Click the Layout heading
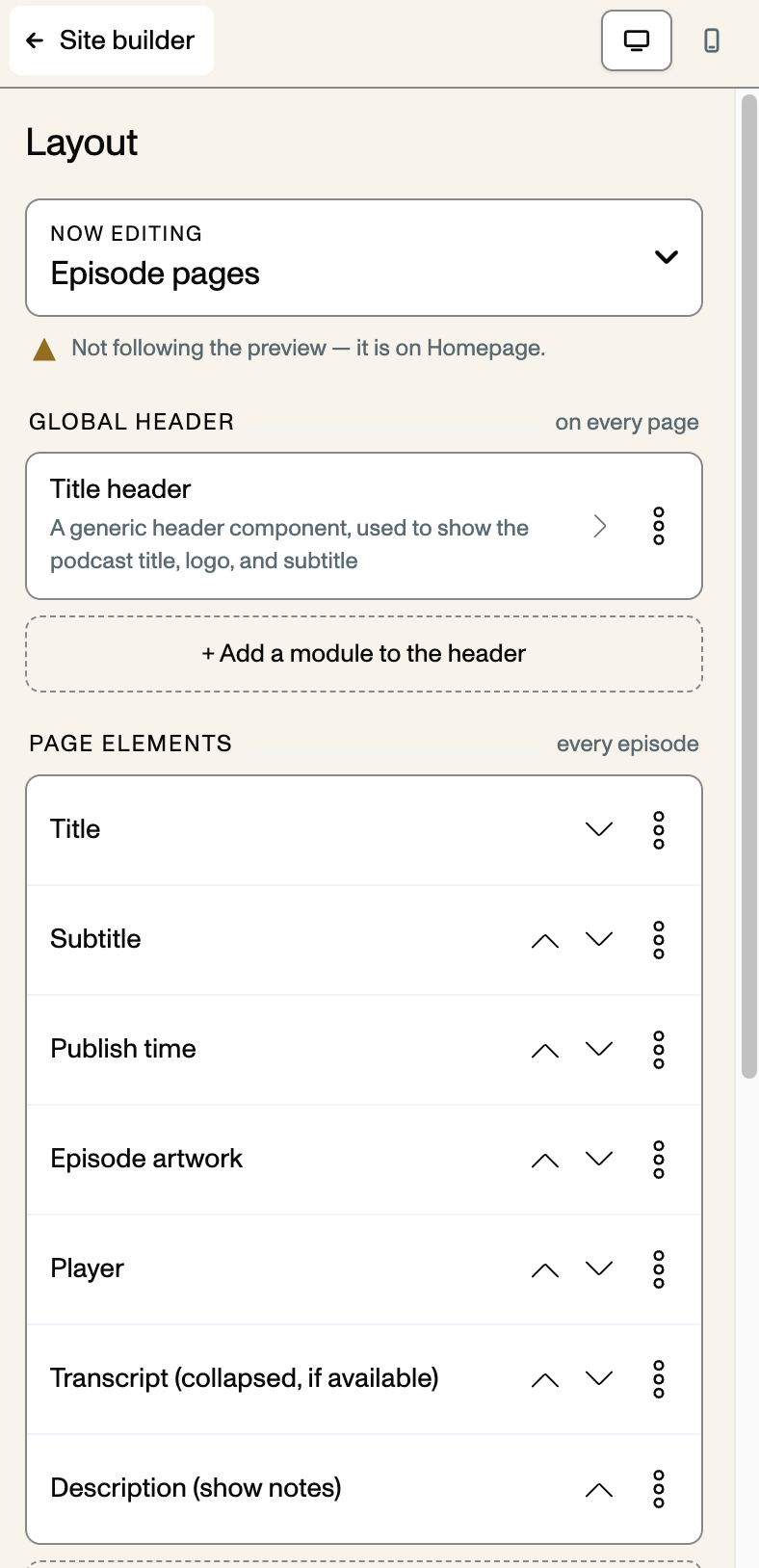The image size is (759, 1568). [x=82, y=143]
